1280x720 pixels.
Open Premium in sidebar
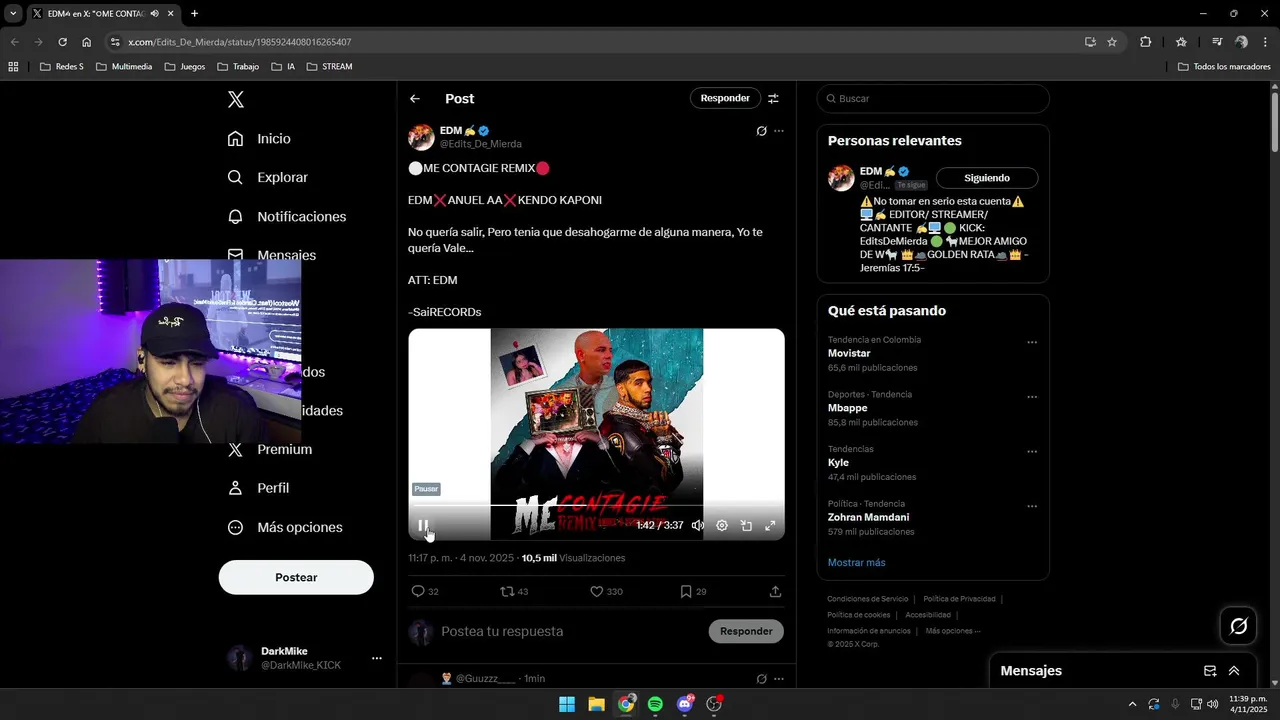270,450
